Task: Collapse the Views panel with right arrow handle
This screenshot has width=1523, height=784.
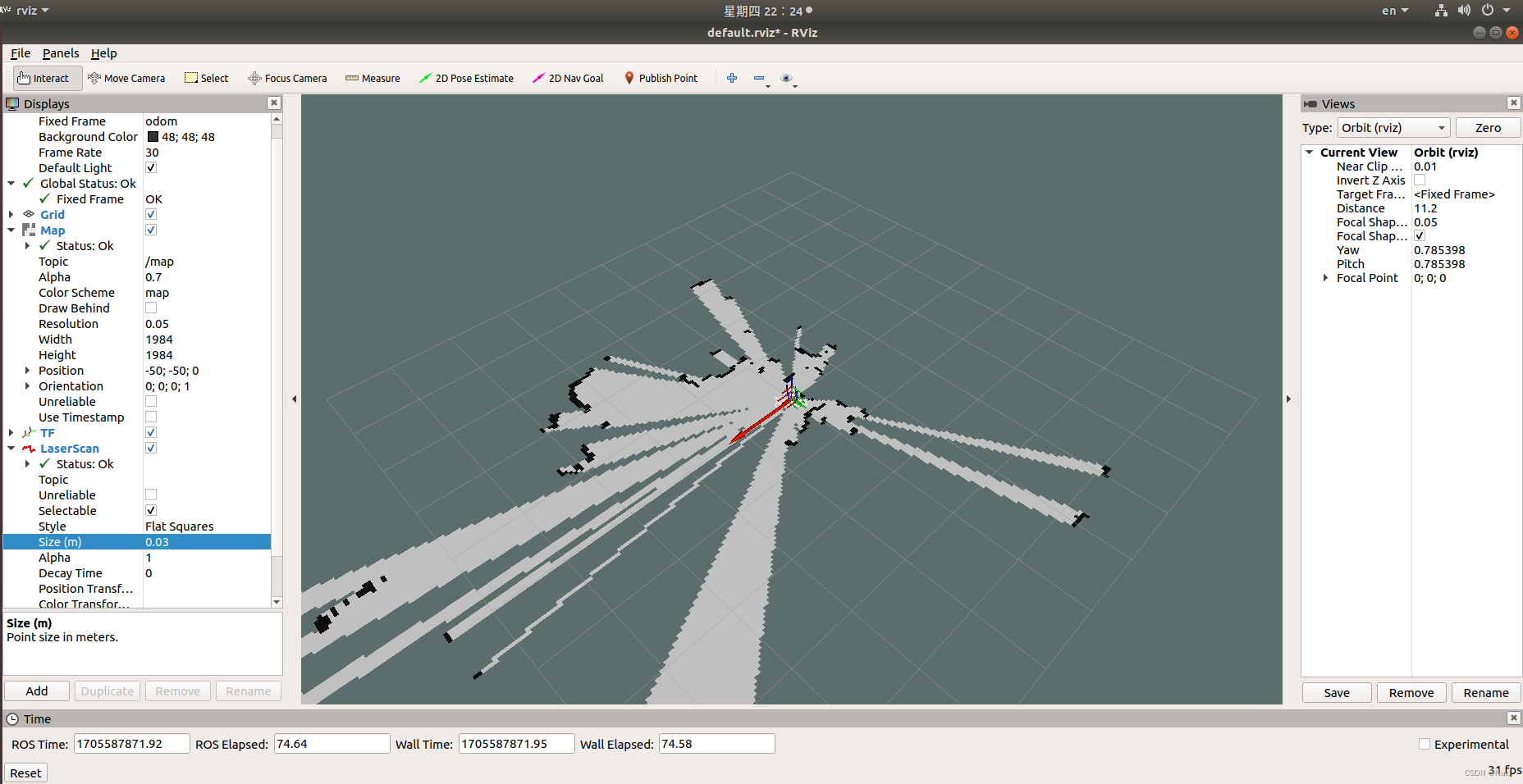Action: point(1288,399)
